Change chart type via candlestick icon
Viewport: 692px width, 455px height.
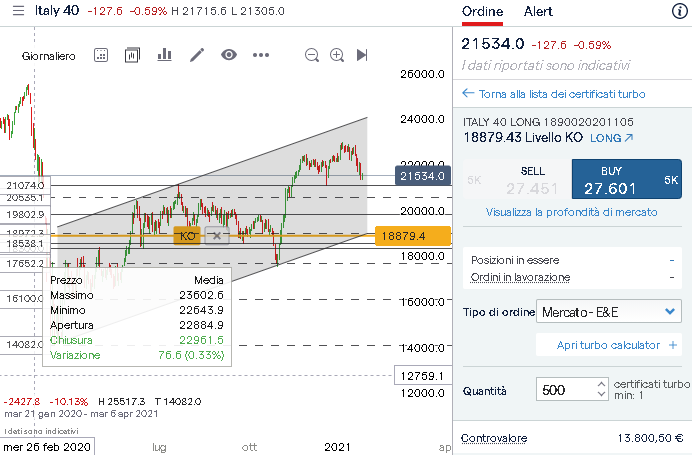click(132, 55)
